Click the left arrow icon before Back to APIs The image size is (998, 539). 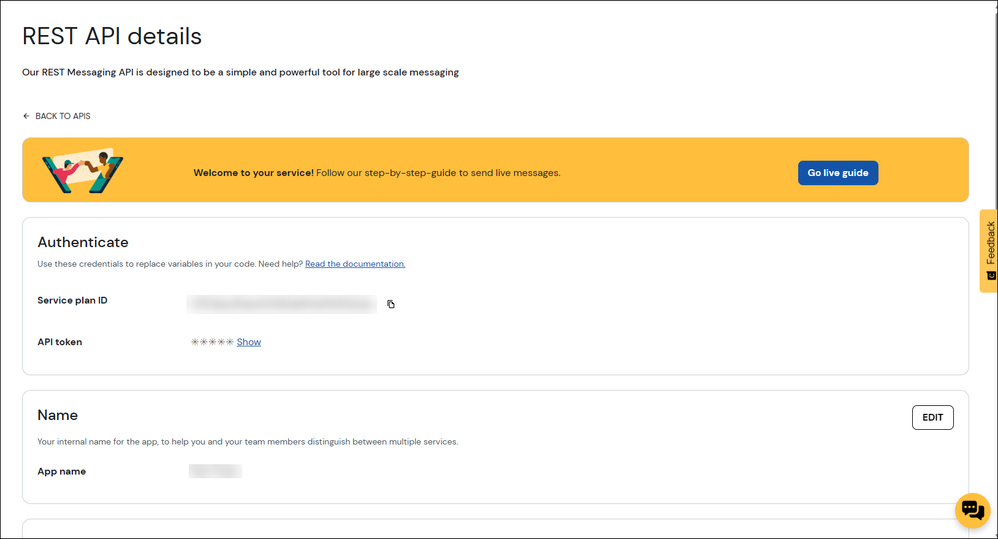27,116
